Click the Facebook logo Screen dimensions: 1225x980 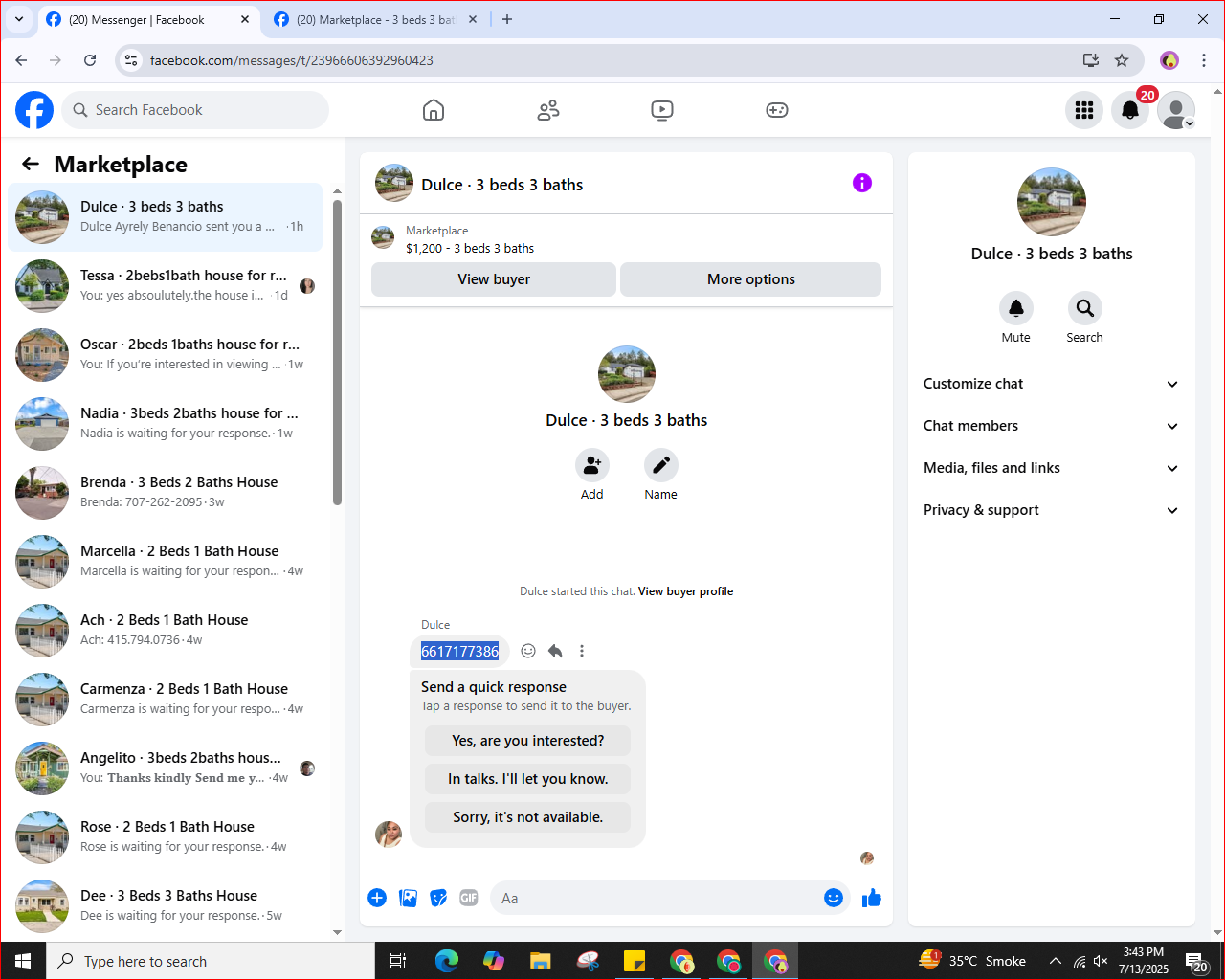(x=34, y=110)
